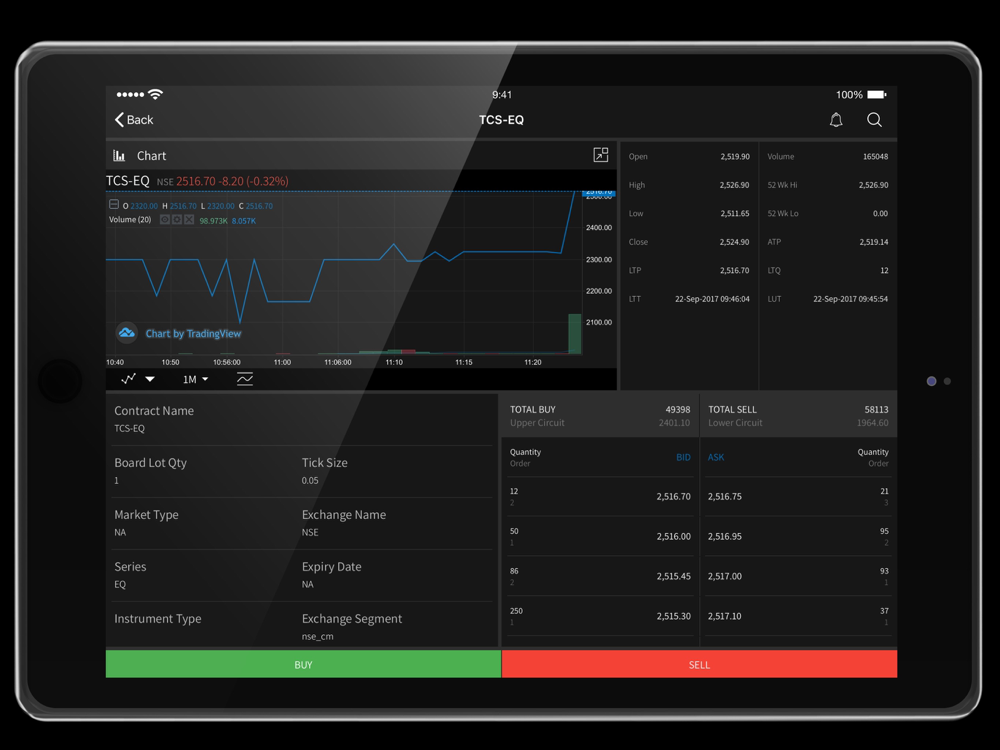The image size is (1000, 750).
Task: Open the chart style dropdown arrow
Action: point(150,379)
